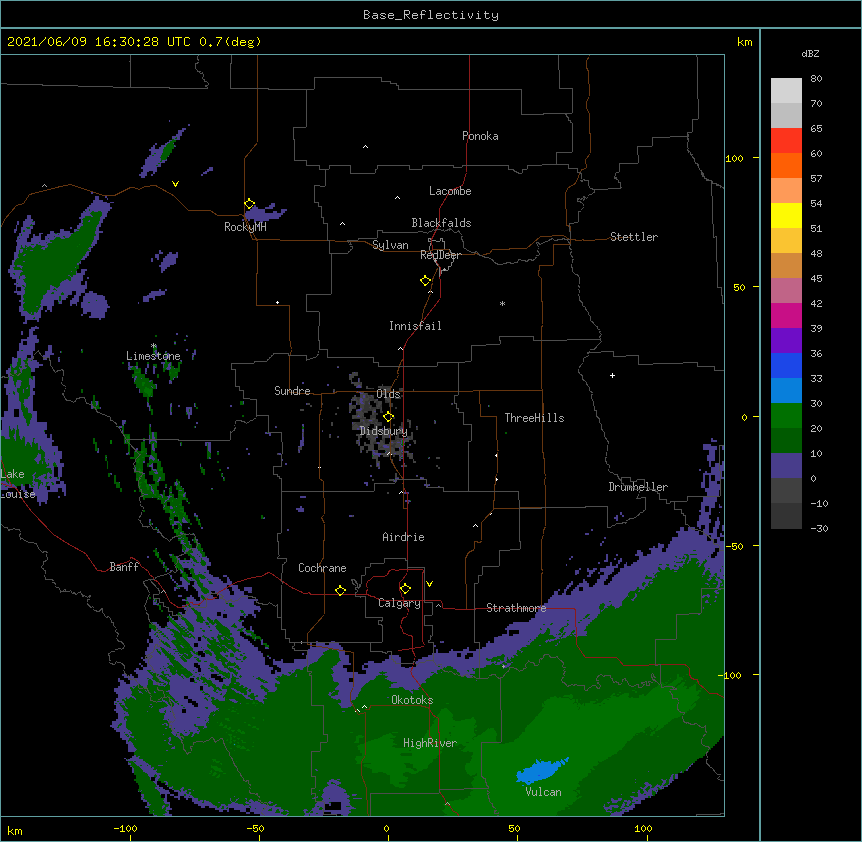Image resolution: width=862 pixels, height=842 pixels.
Task: Click the Lacombe city label
Action: tap(450, 191)
